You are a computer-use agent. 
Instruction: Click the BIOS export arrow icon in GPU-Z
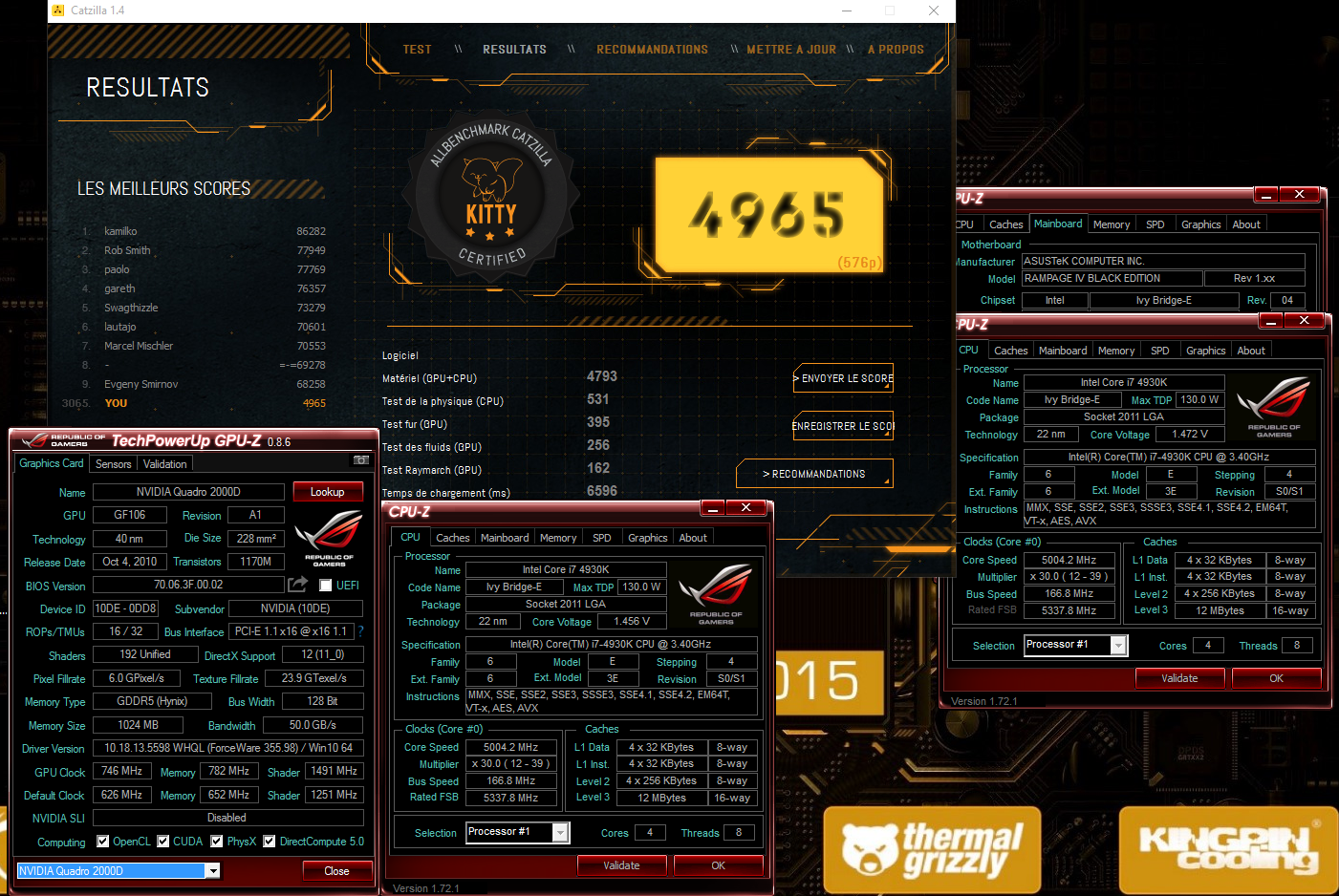coord(298,584)
